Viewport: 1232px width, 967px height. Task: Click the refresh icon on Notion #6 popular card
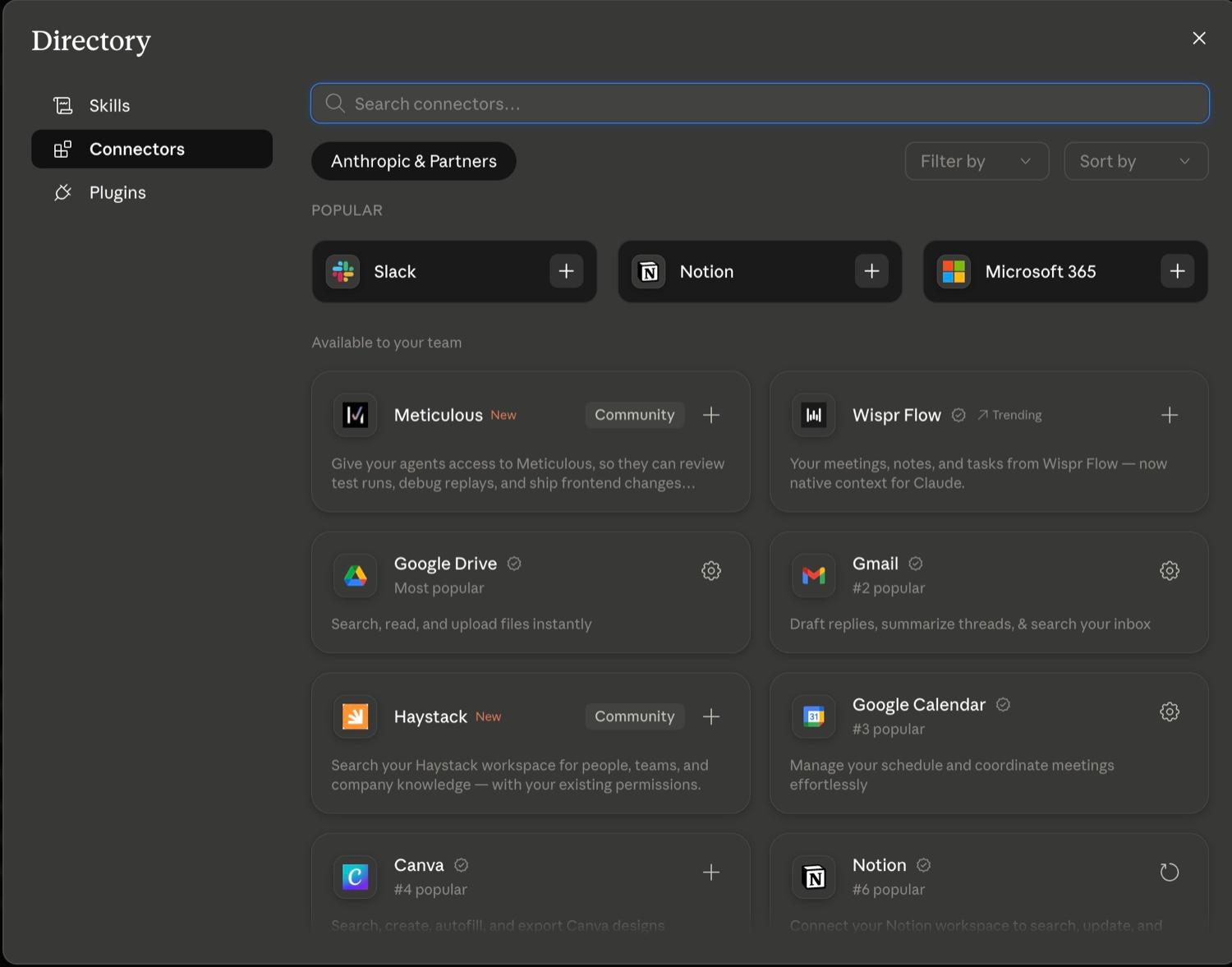(x=1170, y=873)
